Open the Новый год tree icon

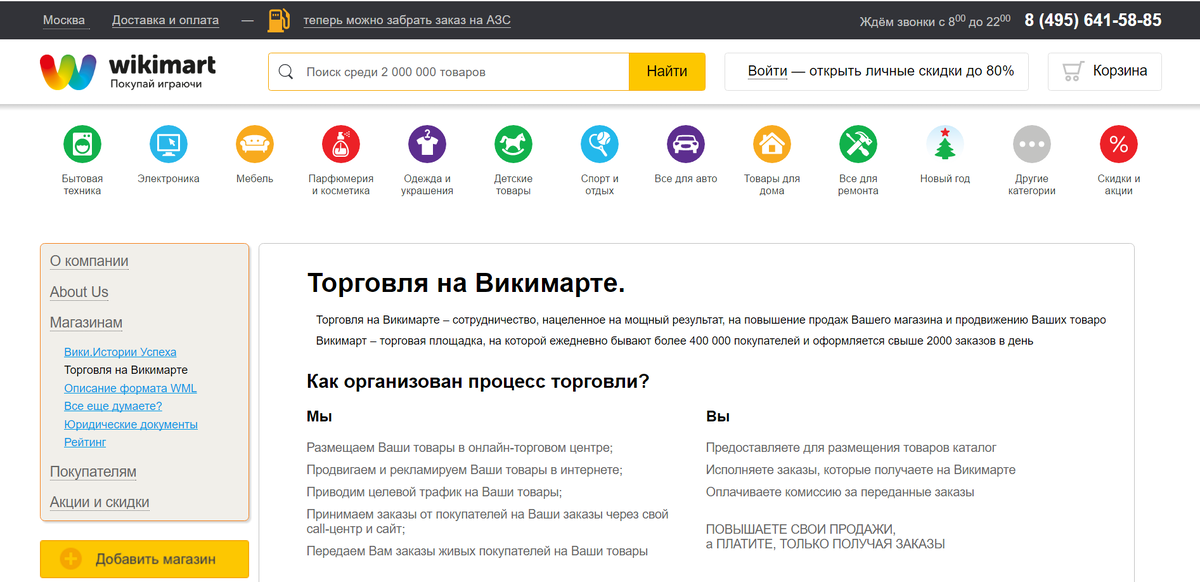tap(945, 145)
